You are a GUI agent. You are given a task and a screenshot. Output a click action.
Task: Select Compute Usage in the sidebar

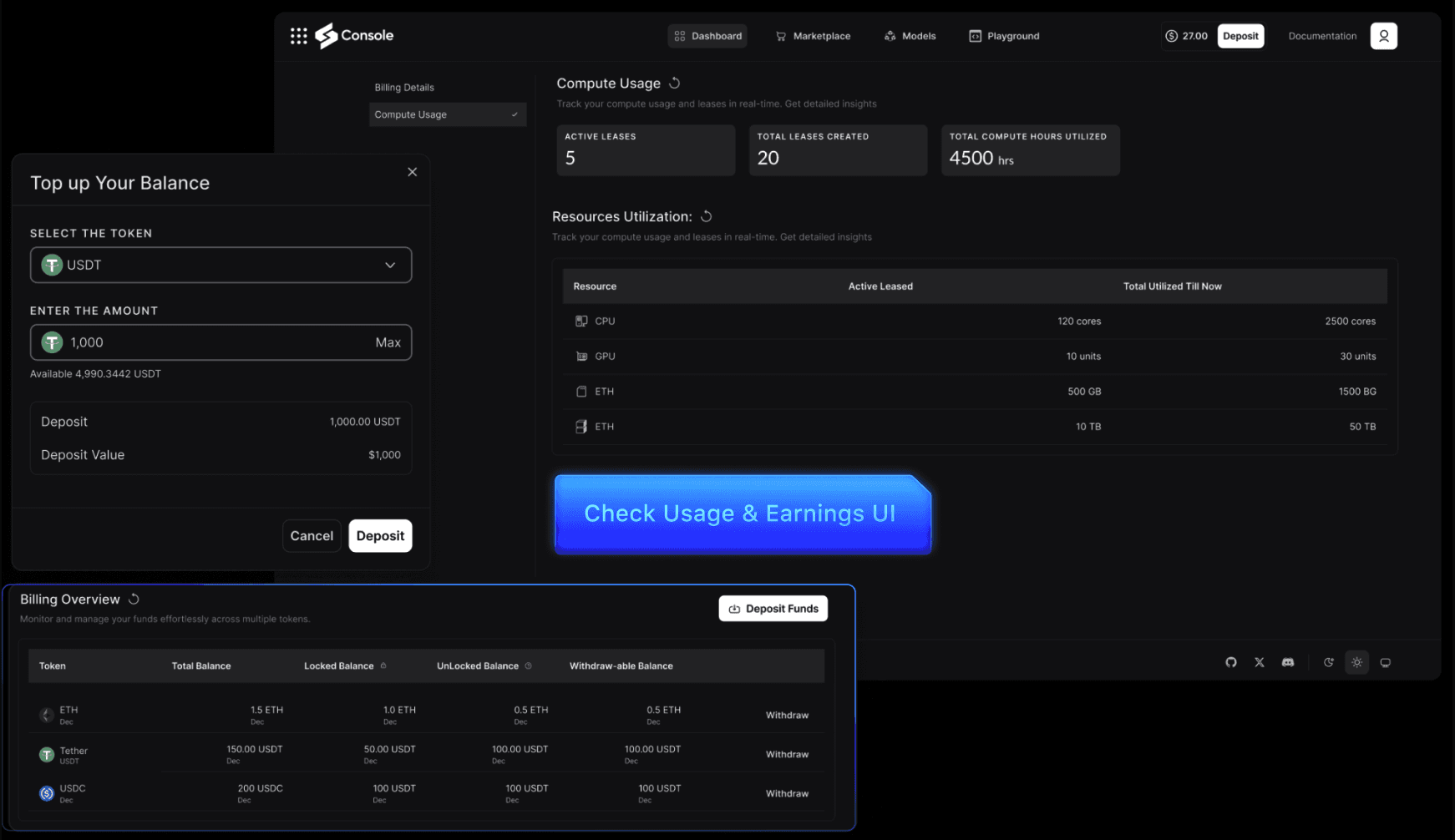click(448, 114)
